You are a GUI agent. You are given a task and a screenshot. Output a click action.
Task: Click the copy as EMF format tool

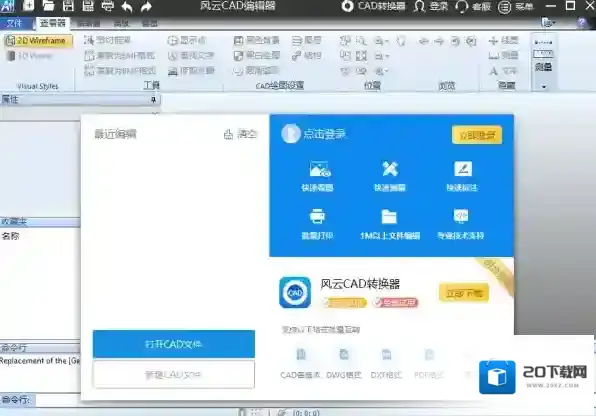click(x=120, y=56)
